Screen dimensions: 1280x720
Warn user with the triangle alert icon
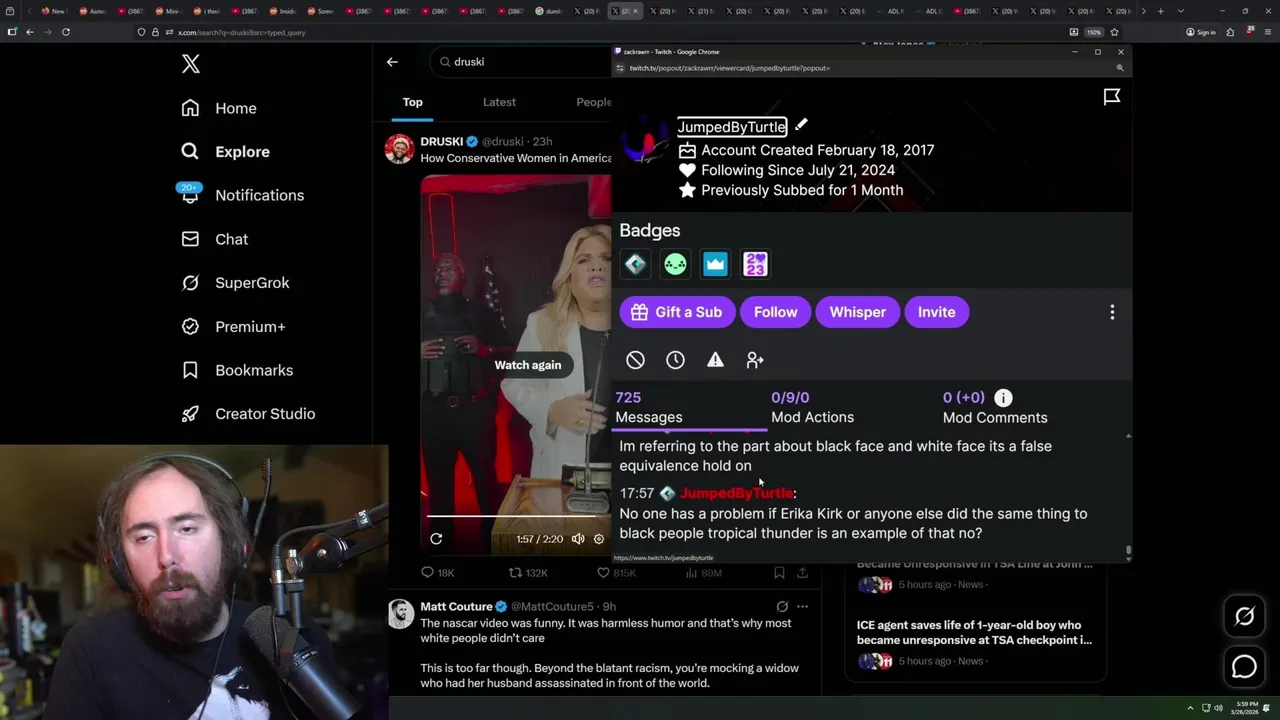point(715,360)
